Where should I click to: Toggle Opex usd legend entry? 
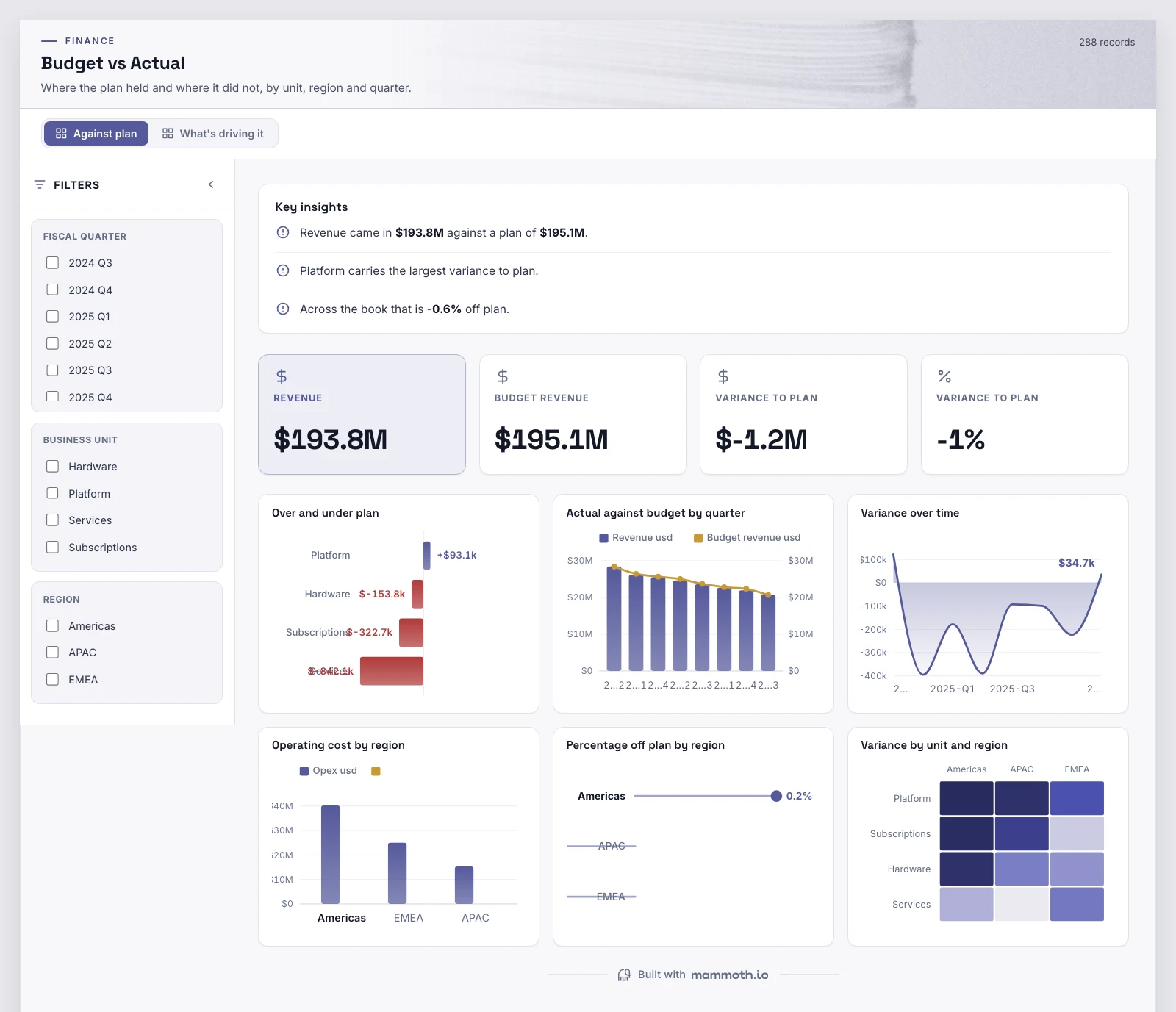[x=329, y=771]
